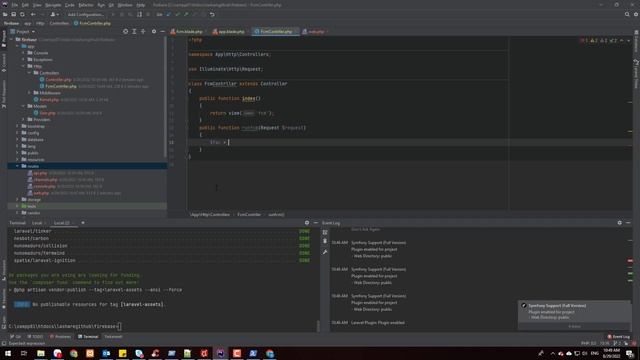Hide the Project panel with the minus icon
The image size is (640, 360).
pos(162,31)
